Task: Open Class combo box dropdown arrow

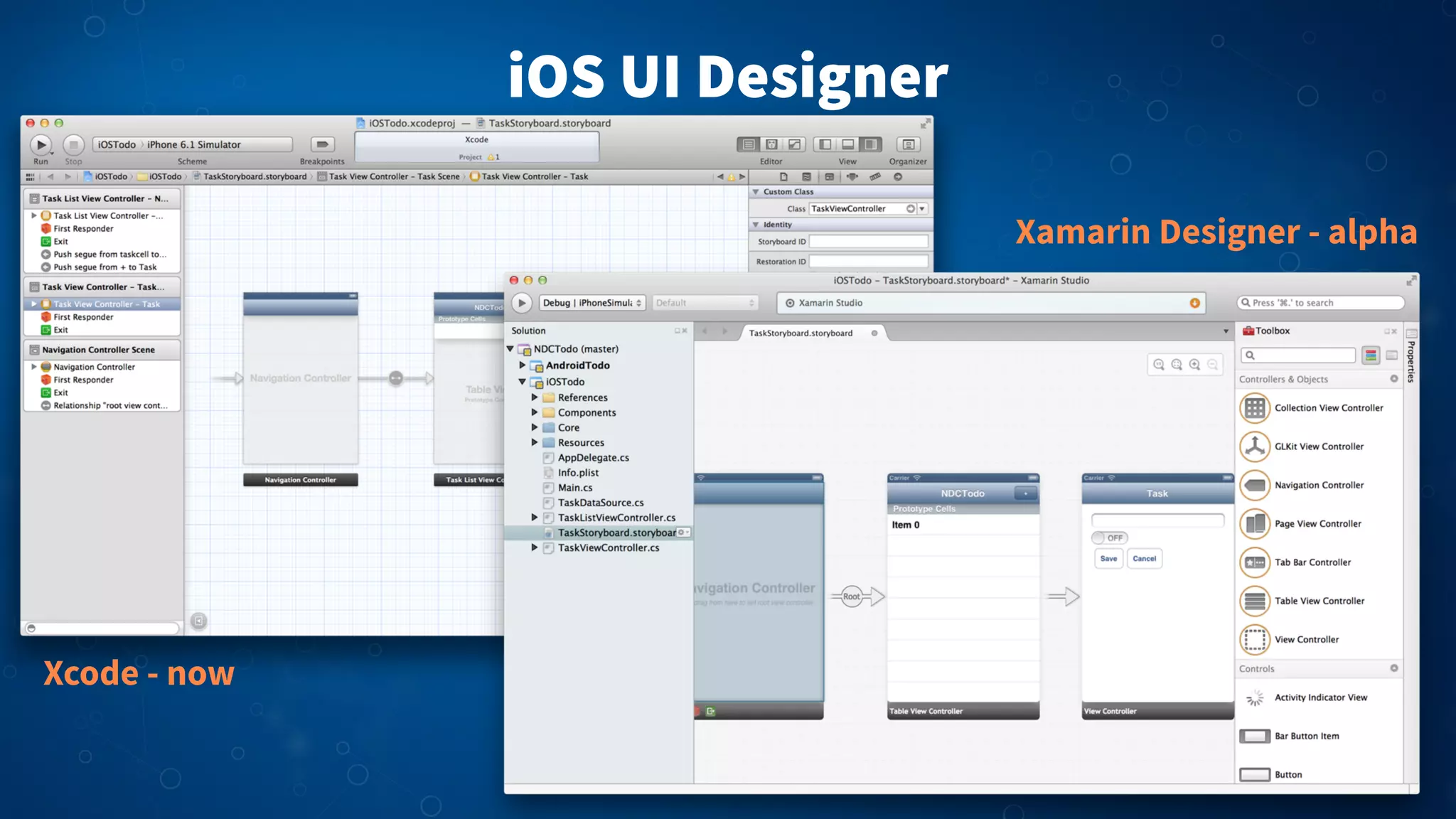Action: (922, 209)
